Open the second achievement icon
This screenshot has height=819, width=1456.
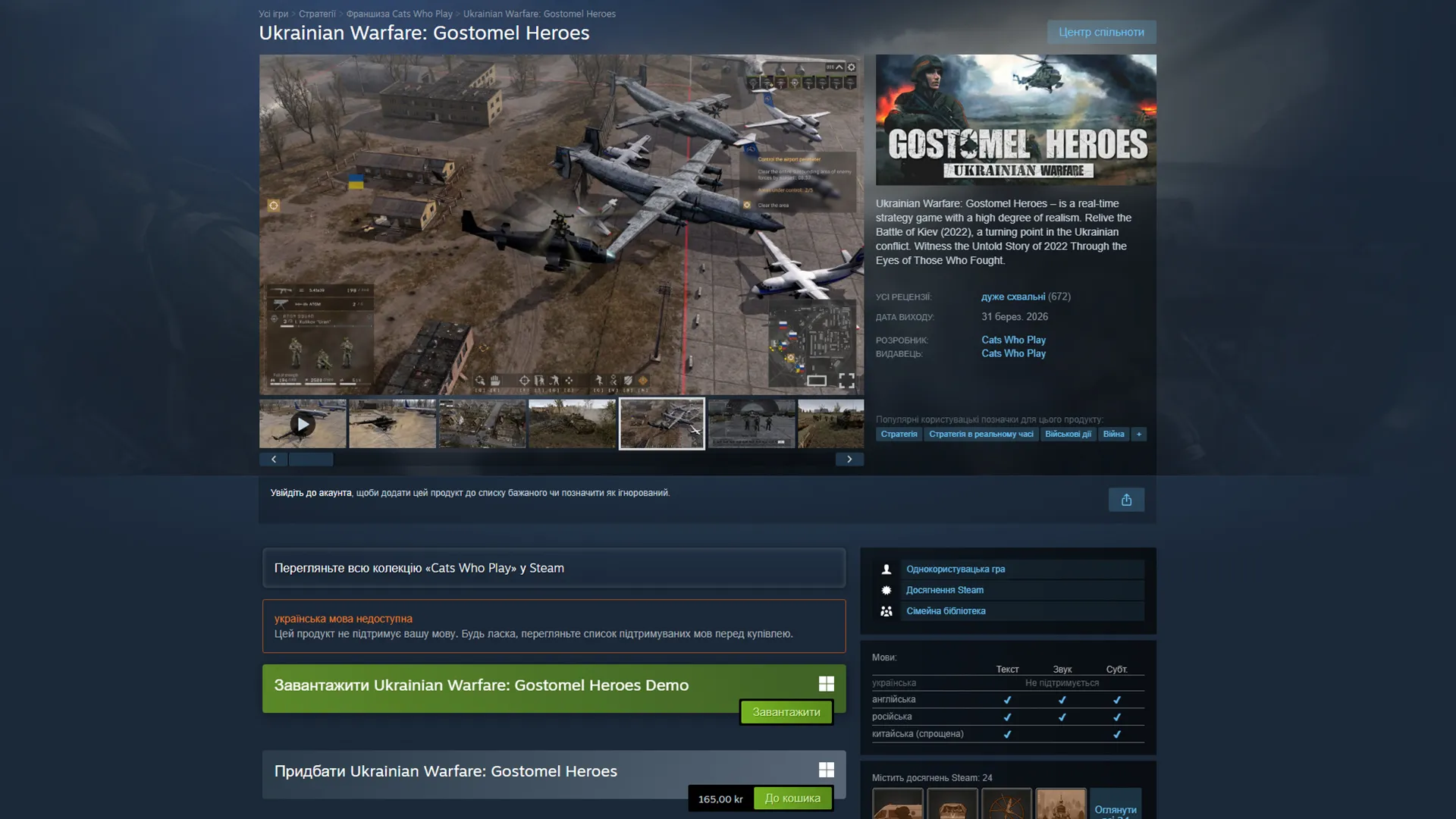[x=952, y=804]
